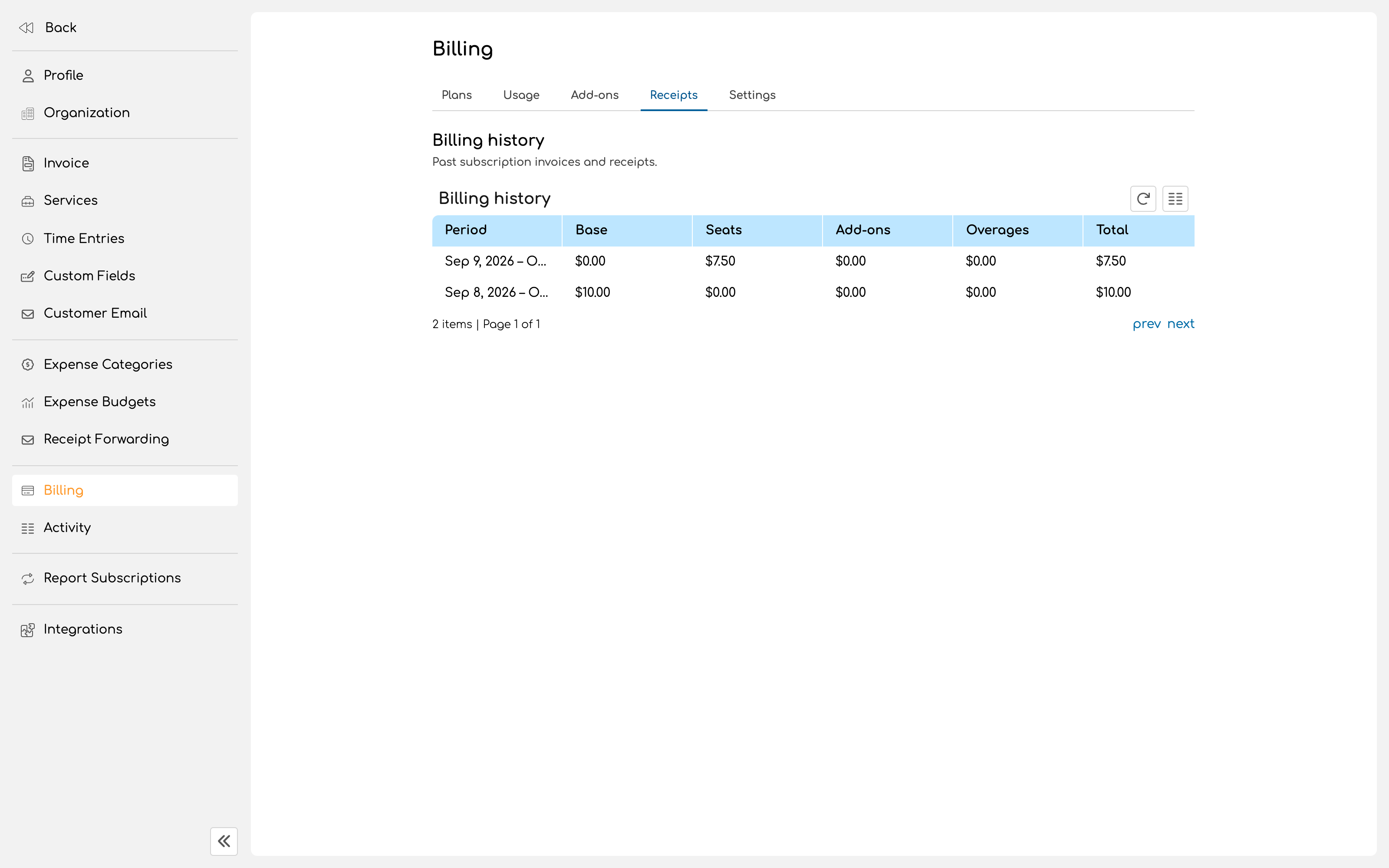Sort by the Total column header
The width and height of the screenshot is (1389, 868).
1139,230
